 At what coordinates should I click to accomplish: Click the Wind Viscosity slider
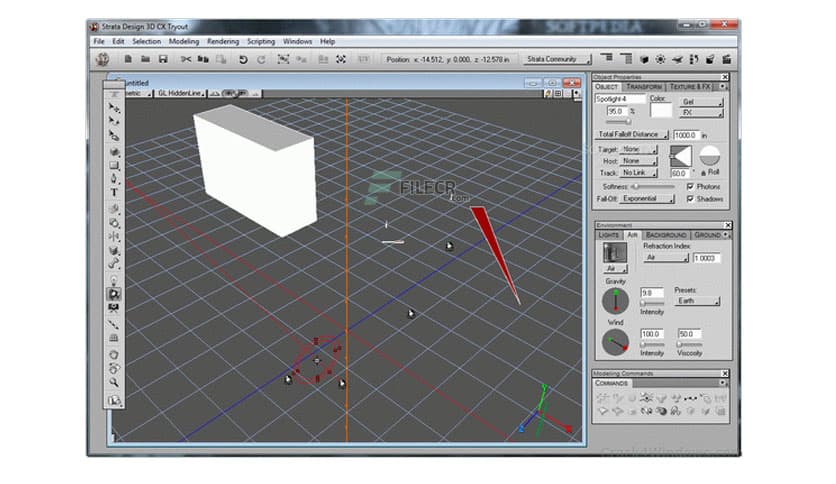[690, 345]
